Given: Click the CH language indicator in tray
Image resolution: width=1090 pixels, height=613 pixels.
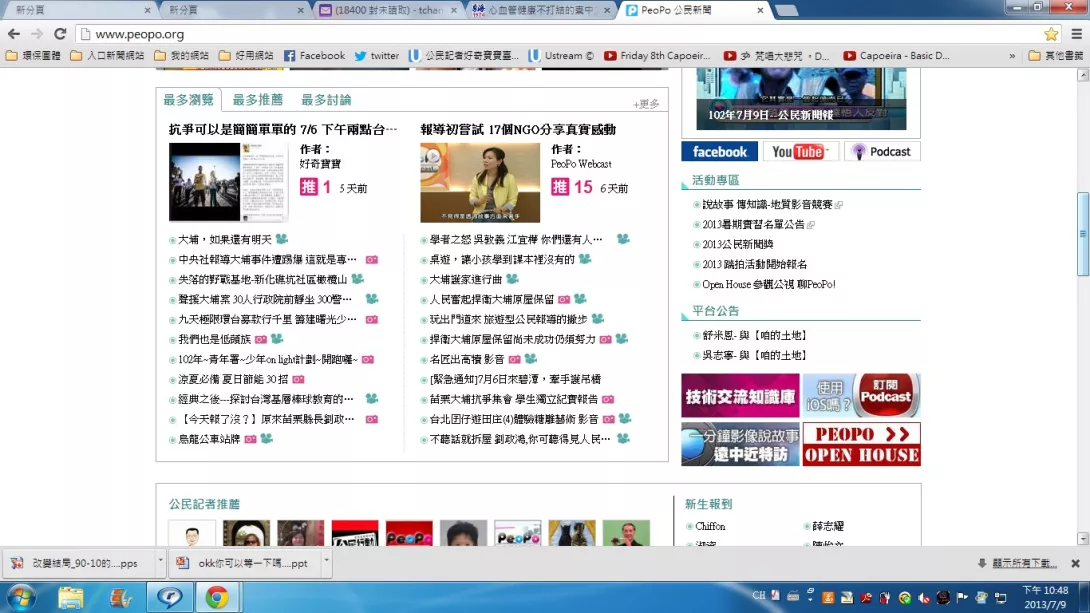Looking at the screenshot, I should pyautogui.click(x=758, y=596).
